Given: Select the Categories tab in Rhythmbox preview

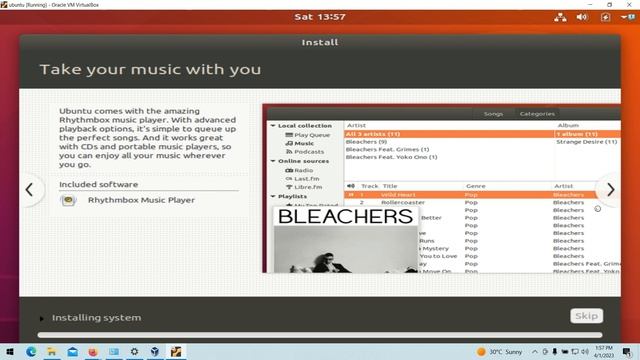Looking at the screenshot, I should click(537, 114).
